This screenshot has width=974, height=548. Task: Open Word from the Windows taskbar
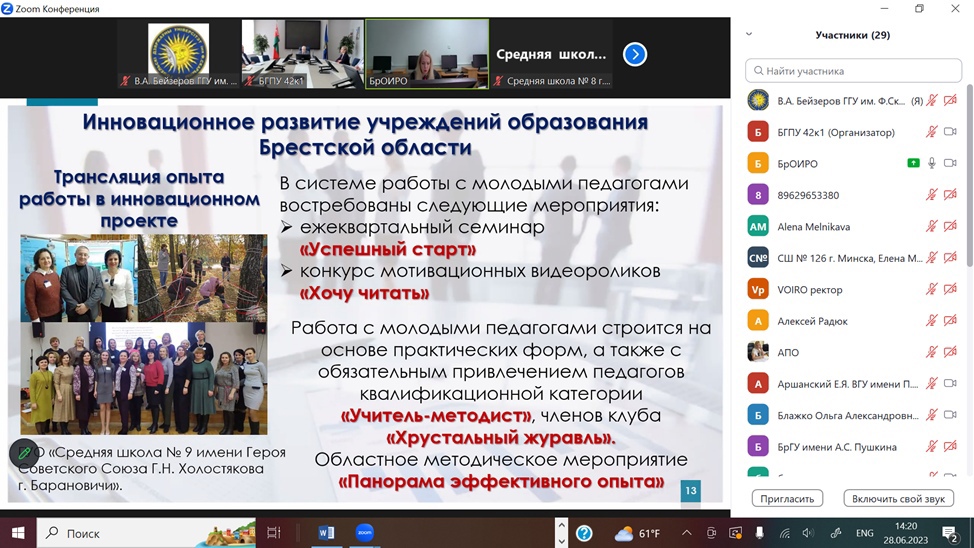326,533
